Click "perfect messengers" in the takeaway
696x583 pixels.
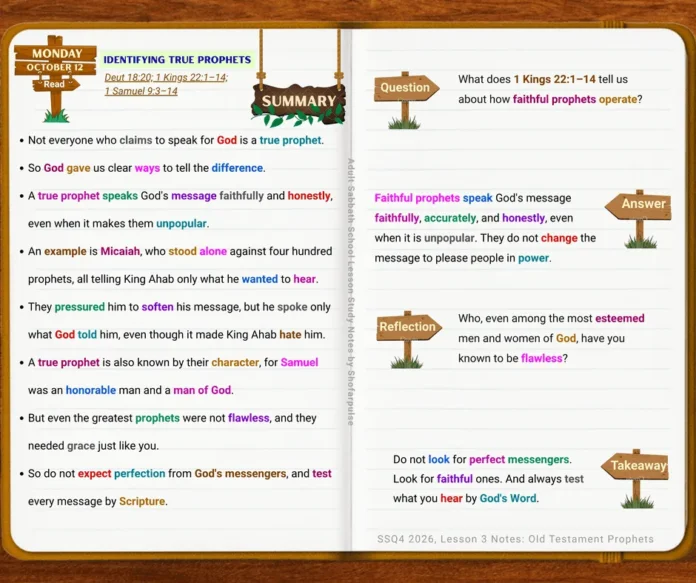tap(519, 460)
